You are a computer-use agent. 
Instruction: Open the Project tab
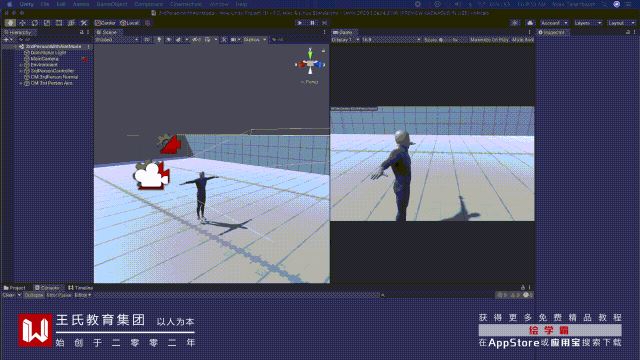(x=15, y=288)
